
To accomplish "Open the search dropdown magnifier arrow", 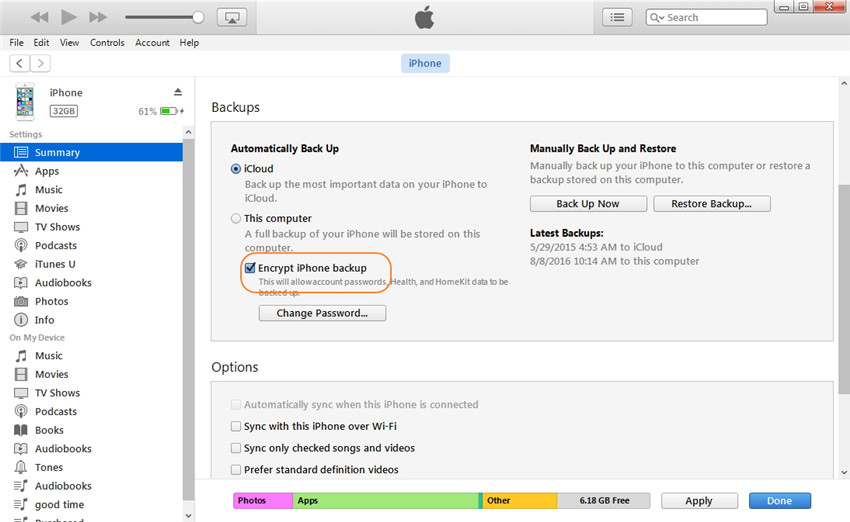I will (x=659, y=18).
